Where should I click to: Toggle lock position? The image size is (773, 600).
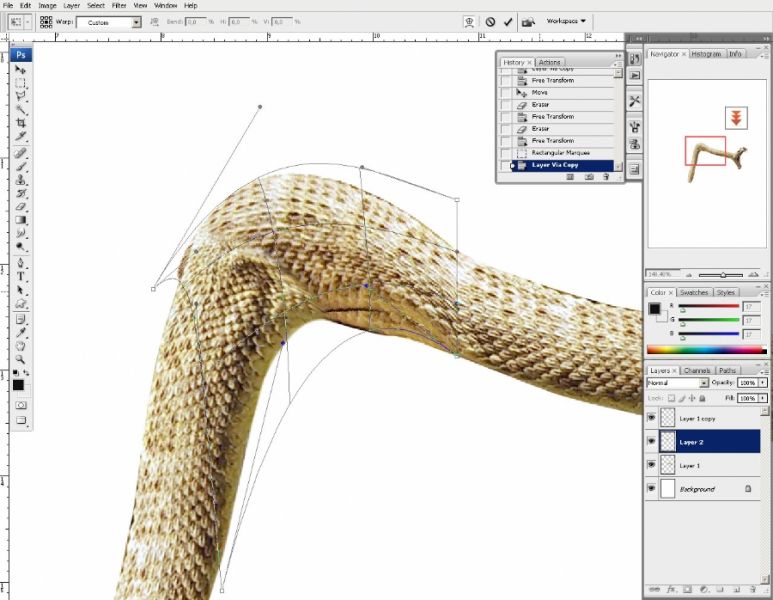[x=692, y=398]
